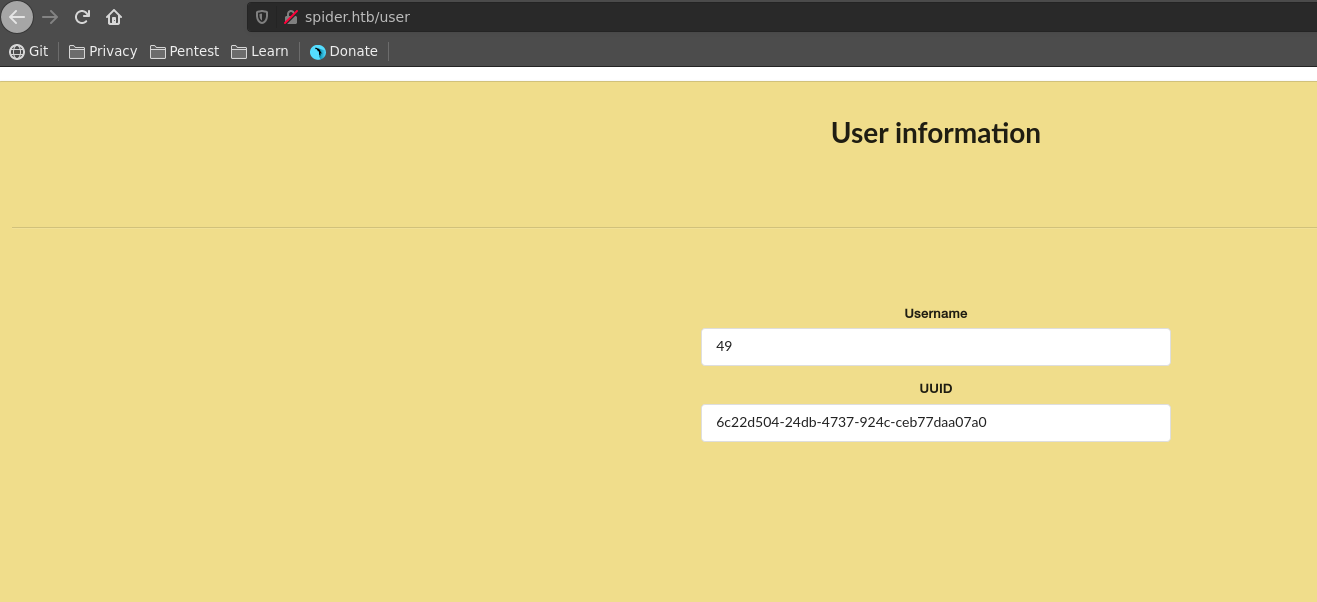The height and width of the screenshot is (602, 1317).
Task: Click the globe icon beside Git bookmark
Action: click(17, 52)
